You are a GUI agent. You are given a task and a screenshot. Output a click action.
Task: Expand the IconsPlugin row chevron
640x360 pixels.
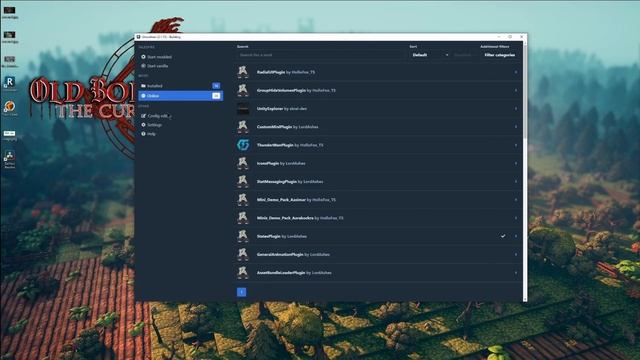click(516, 163)
